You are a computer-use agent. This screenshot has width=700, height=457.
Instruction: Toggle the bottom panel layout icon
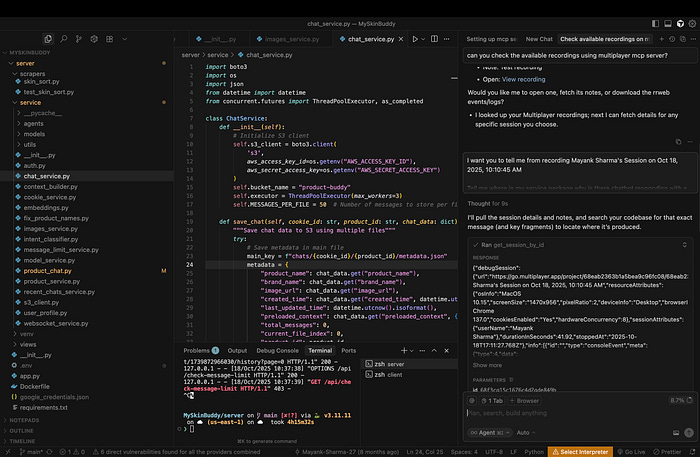[x=668, y=24]
